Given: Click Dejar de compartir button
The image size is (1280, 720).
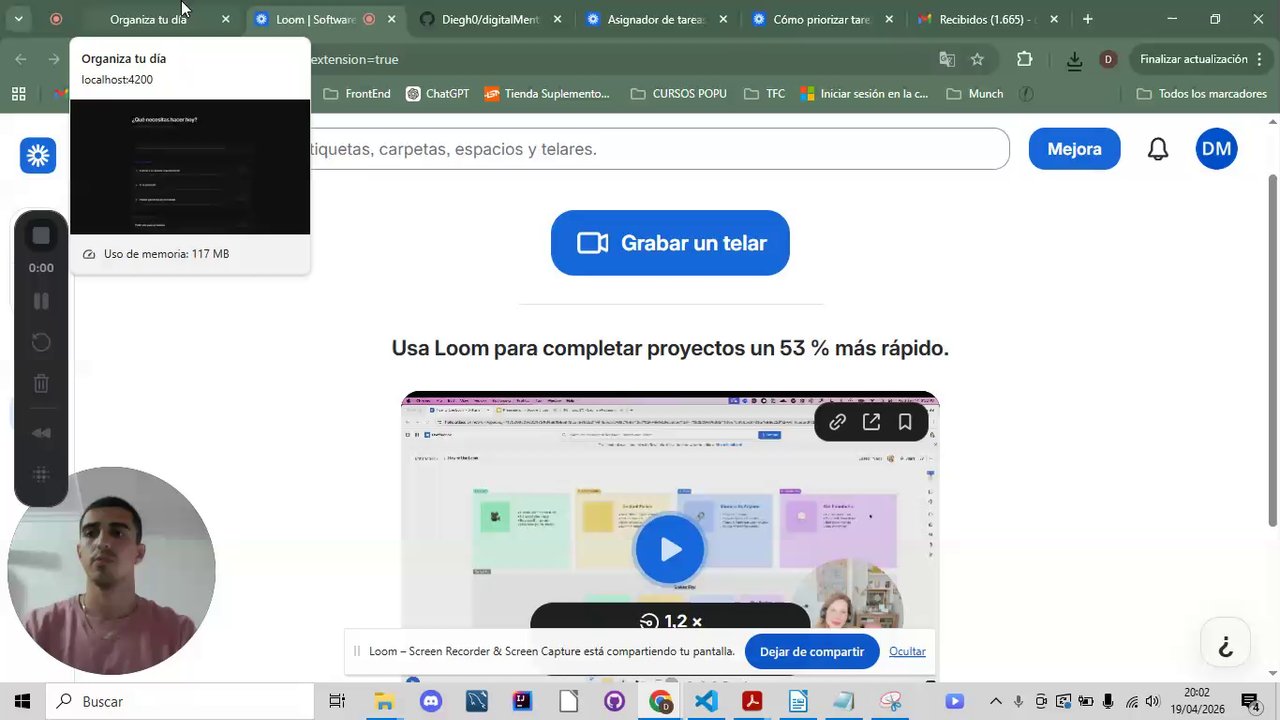Looking at the screenshot, I should click(x=812, y=651).
